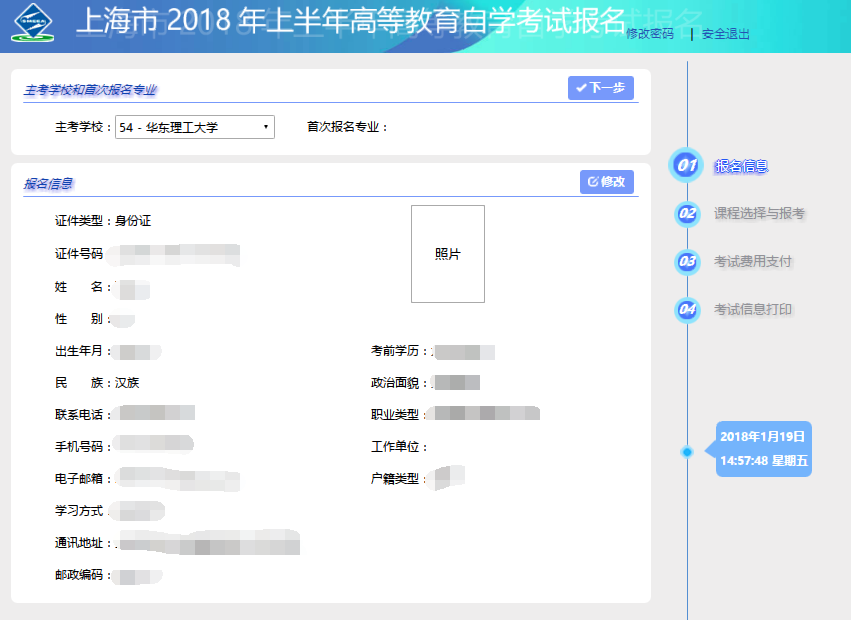
Task: Click the 报名信息 panel heading
Action: point(49,184)
